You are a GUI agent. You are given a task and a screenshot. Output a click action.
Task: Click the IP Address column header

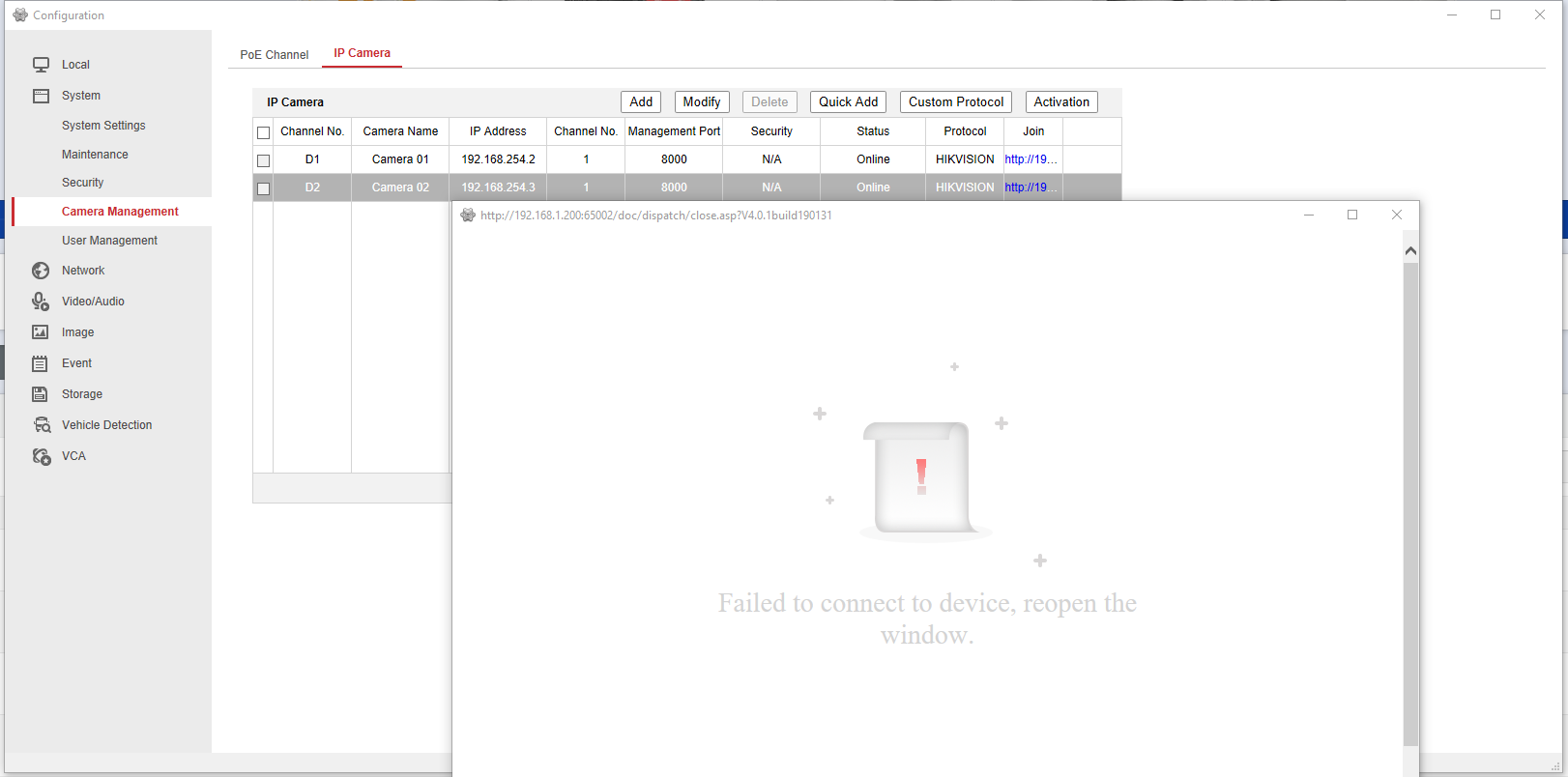[x=498, y=131]
